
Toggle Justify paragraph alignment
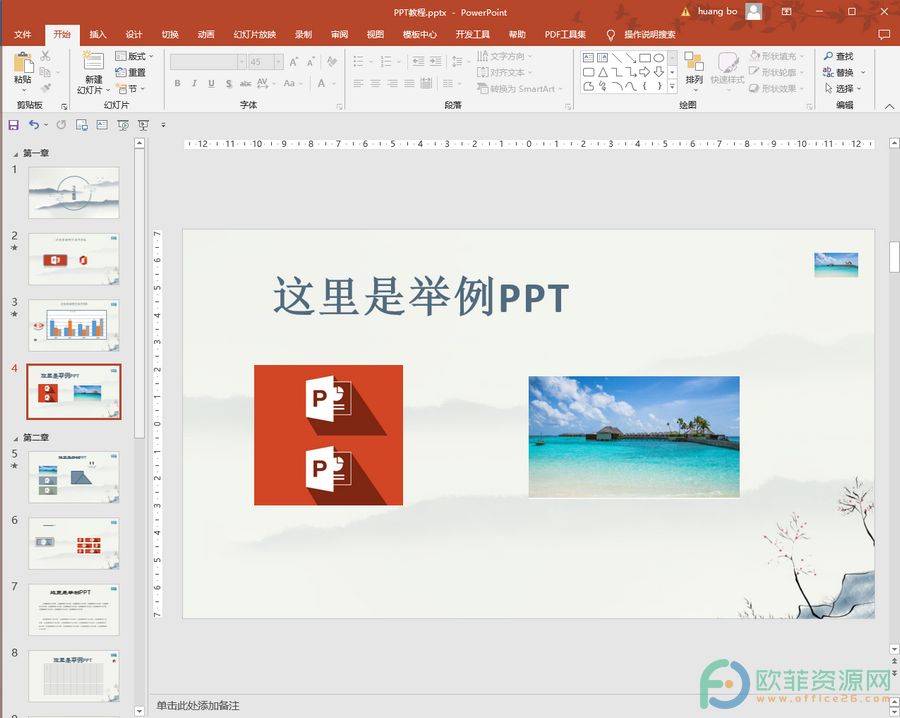tap(409, 83)
